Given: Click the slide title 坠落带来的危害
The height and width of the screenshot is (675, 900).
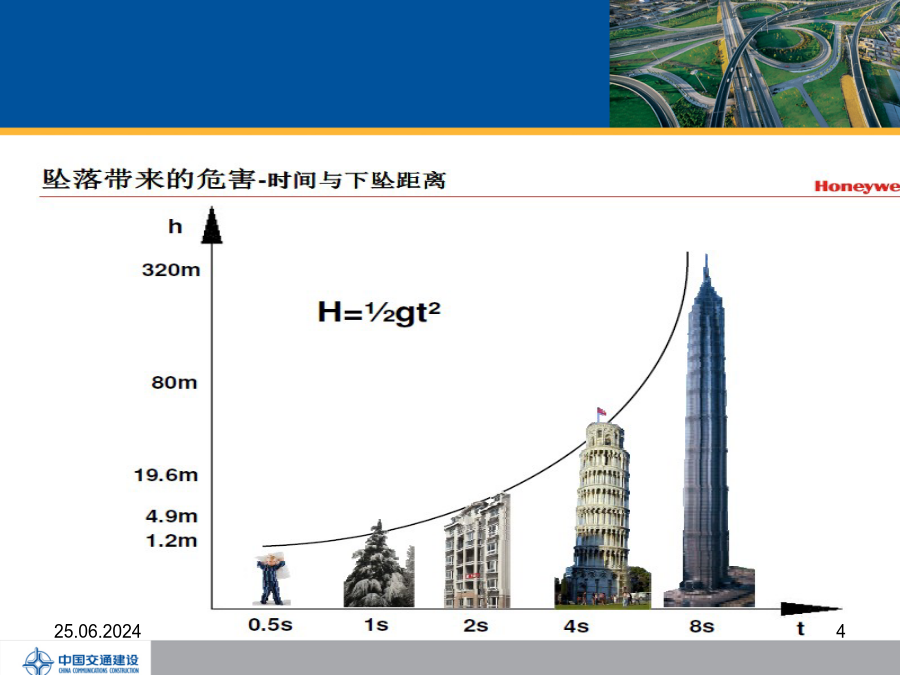Looking at the screenshot, I should pyautogui.click(x=148, y=179).
